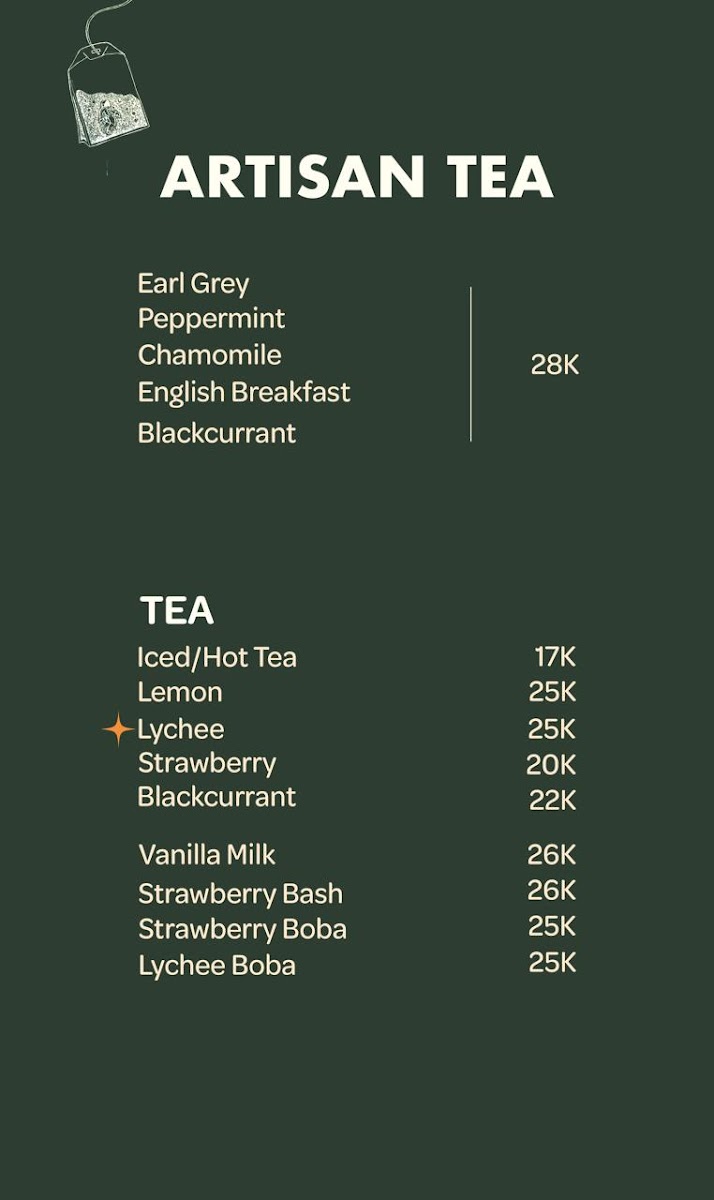The height and width of the screenshot is (1200, 714).
Task: Choose the Lemon tea item
Action: 180,692
